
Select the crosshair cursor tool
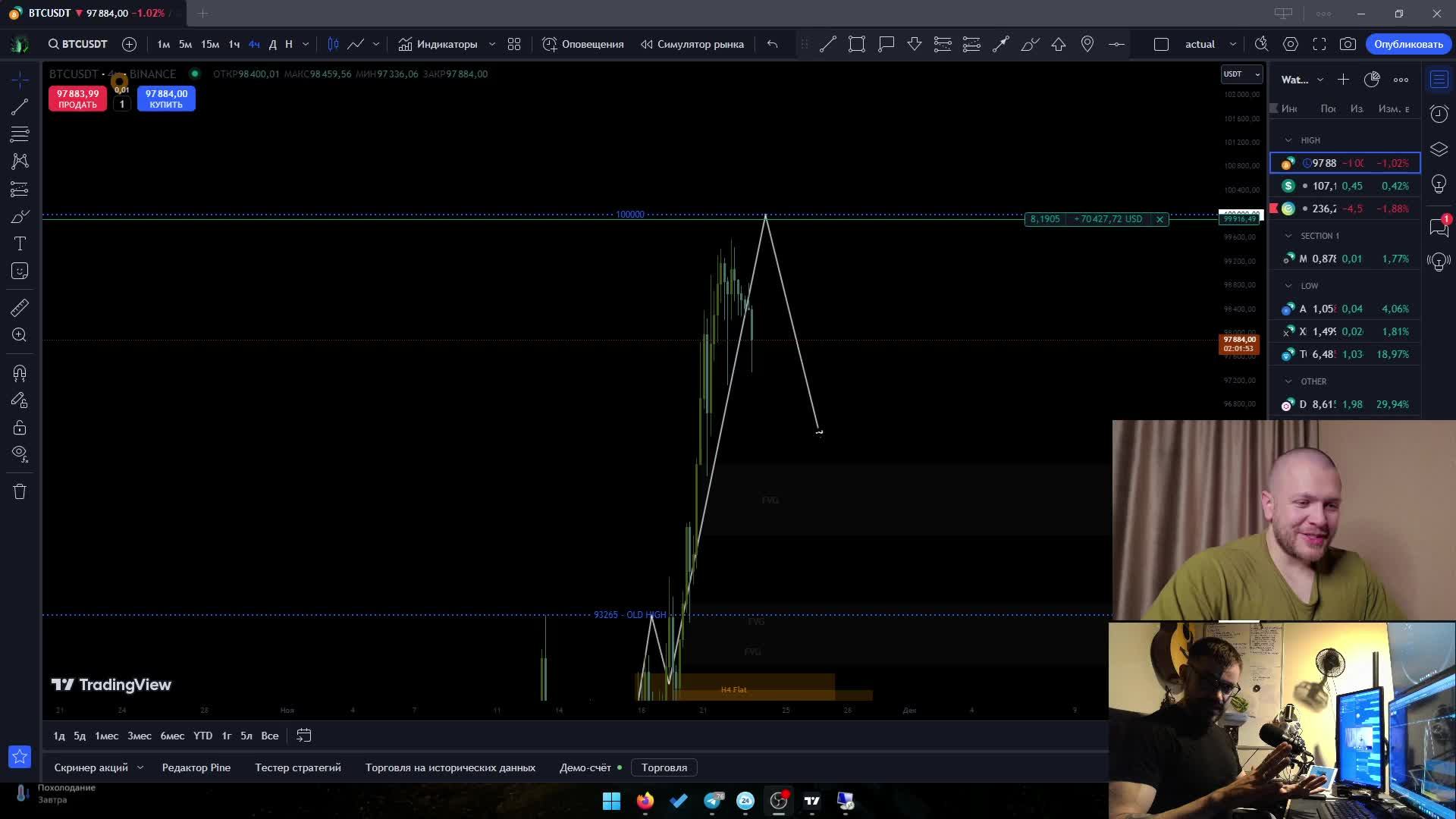pyautogui.click(x=20, y=80)
